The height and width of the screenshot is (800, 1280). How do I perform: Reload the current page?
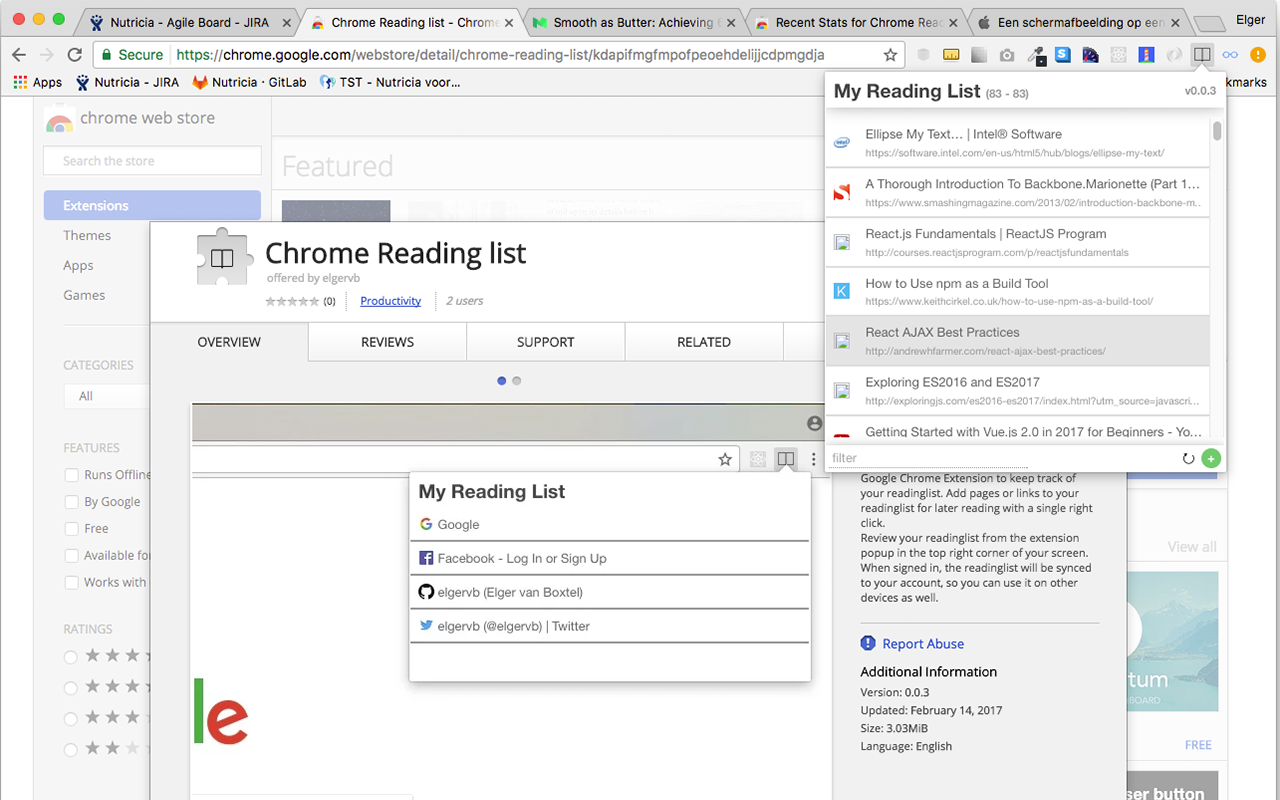point(75,55)
